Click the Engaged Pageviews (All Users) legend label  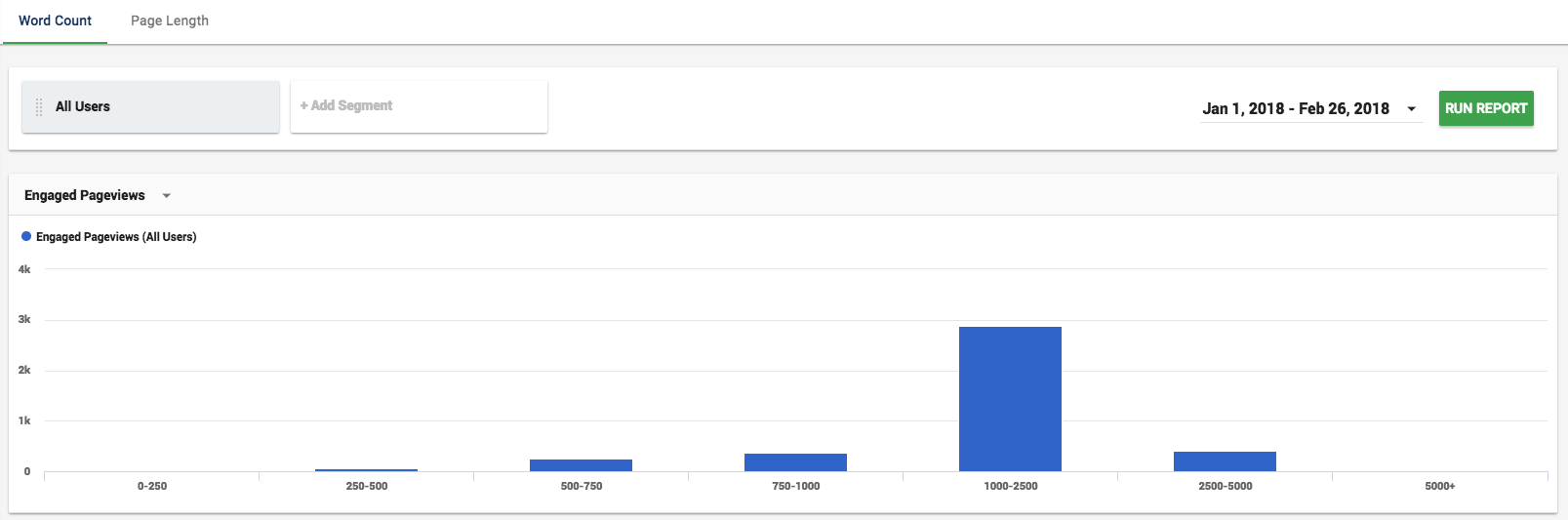[x=116, y=237]
